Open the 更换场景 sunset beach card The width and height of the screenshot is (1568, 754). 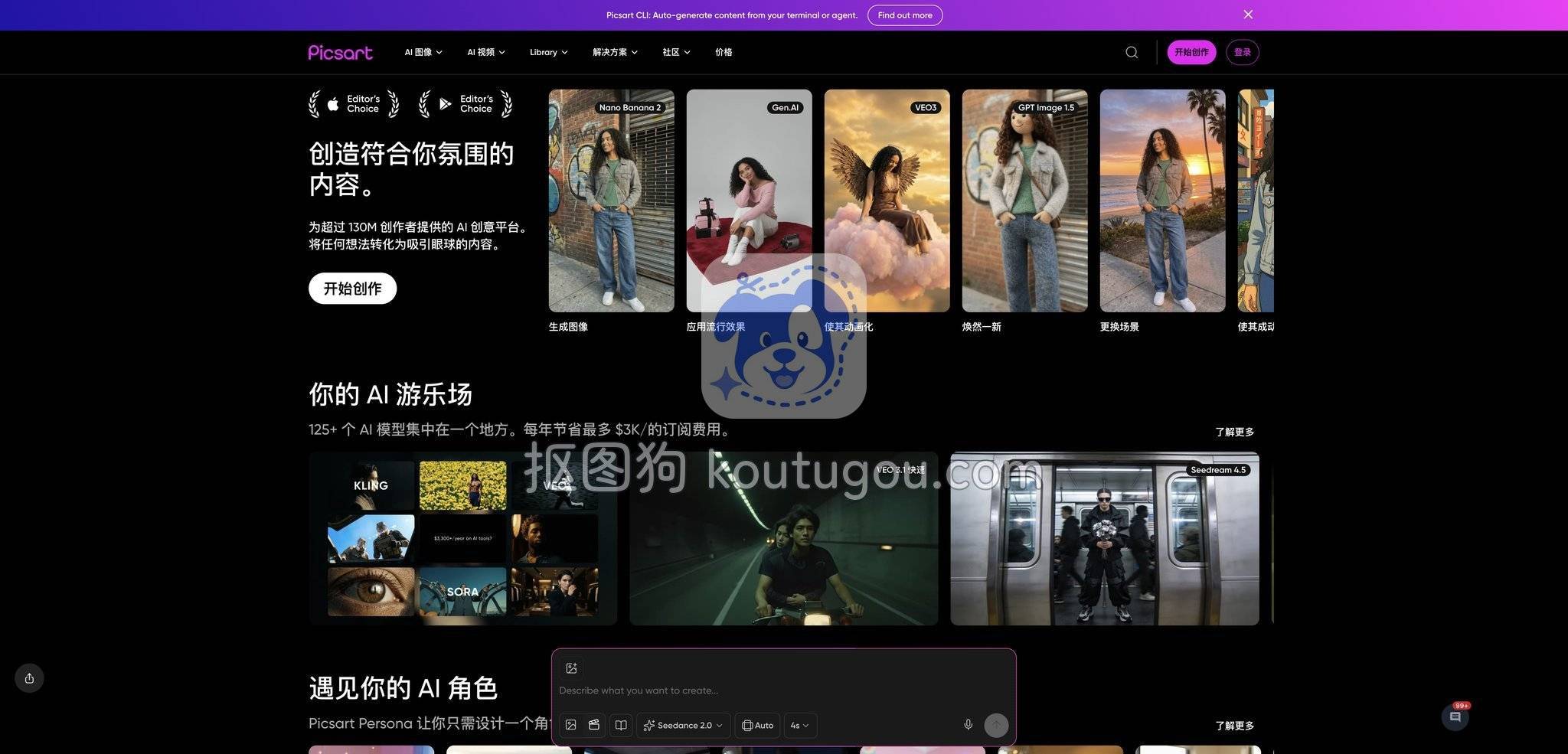click(1162, 201)
